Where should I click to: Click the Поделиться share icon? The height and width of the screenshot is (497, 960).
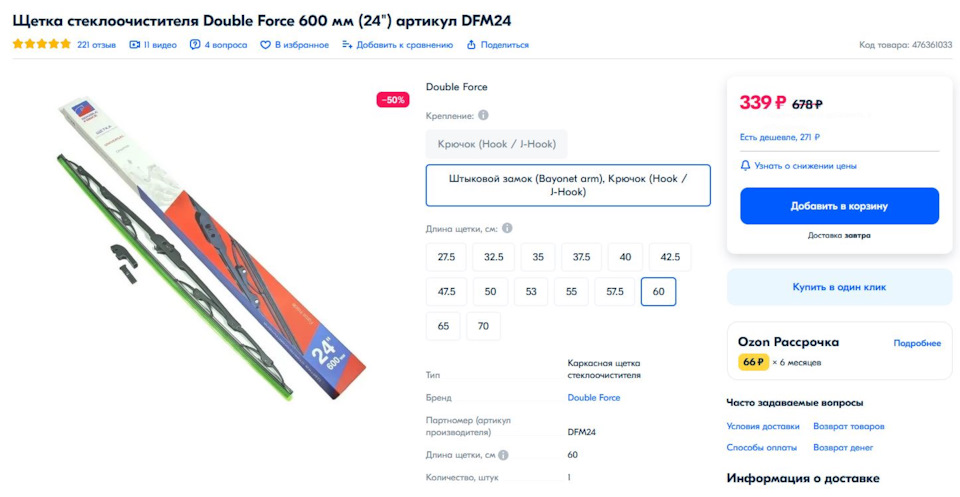(473, 45)
